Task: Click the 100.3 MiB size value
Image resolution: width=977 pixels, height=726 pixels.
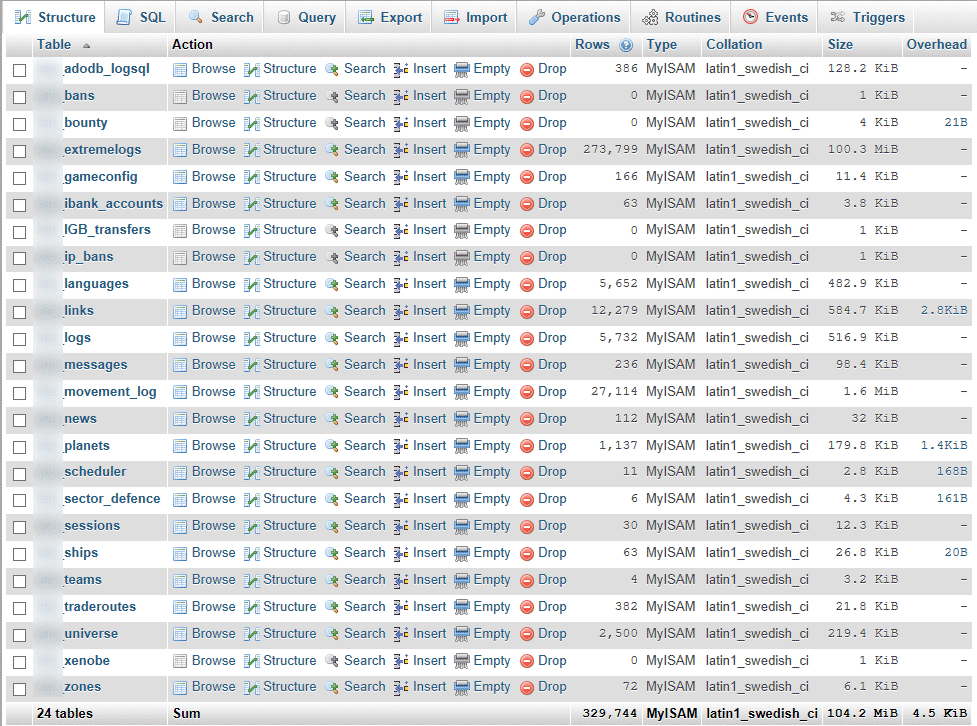Action: [862, 150]
